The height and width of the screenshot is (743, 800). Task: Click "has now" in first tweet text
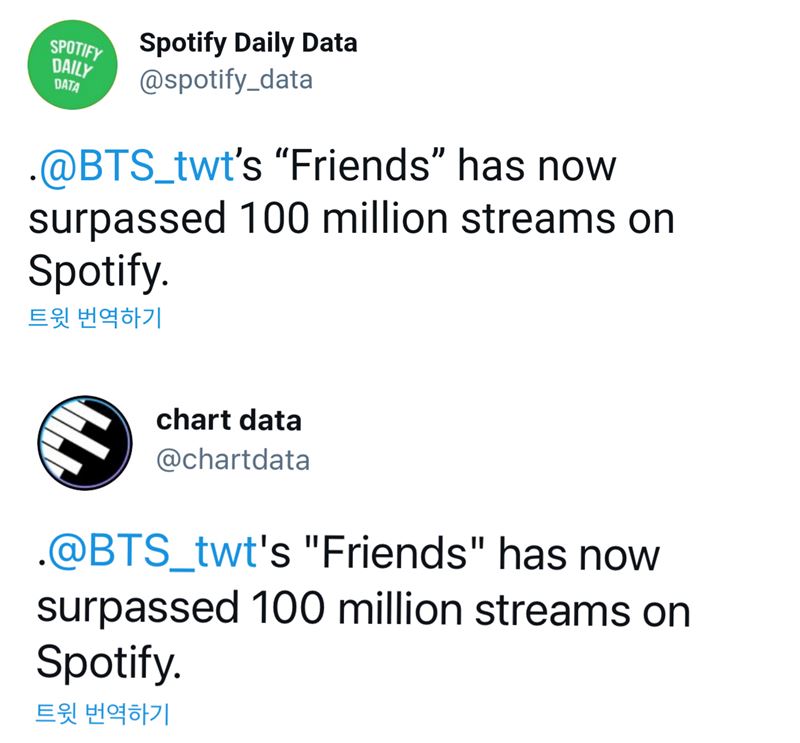click(537, 165)
